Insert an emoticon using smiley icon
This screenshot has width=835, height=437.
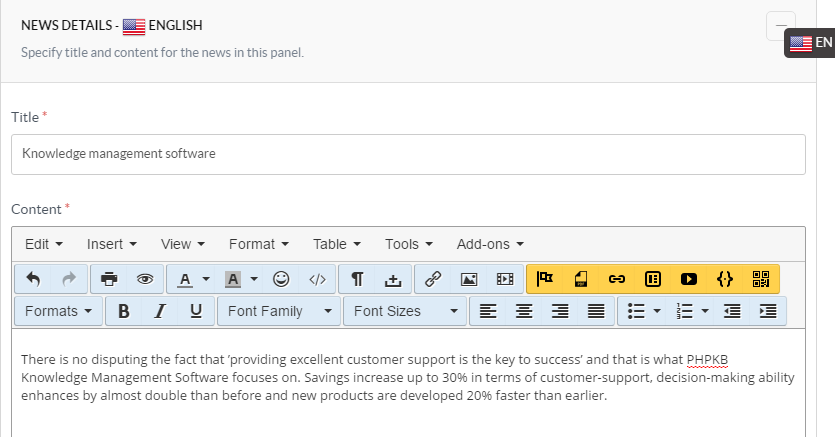281,279
